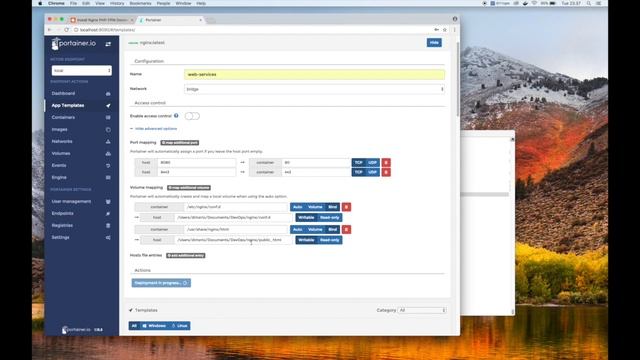Open the Chrome three-dot menu

pyautogui.click(x=454, y=30)
